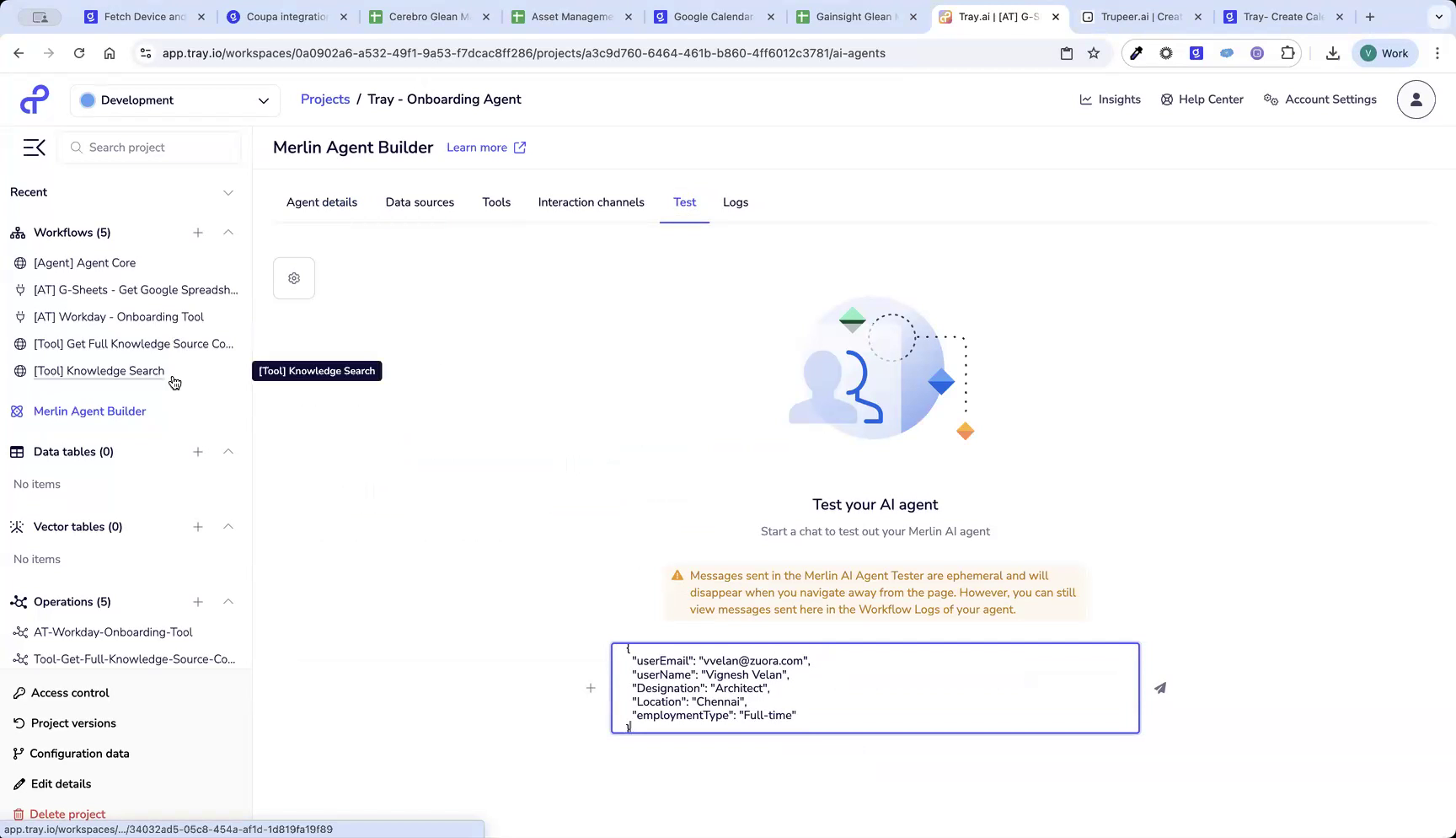Send the test message with paper plane icon

coord(1160,687)
